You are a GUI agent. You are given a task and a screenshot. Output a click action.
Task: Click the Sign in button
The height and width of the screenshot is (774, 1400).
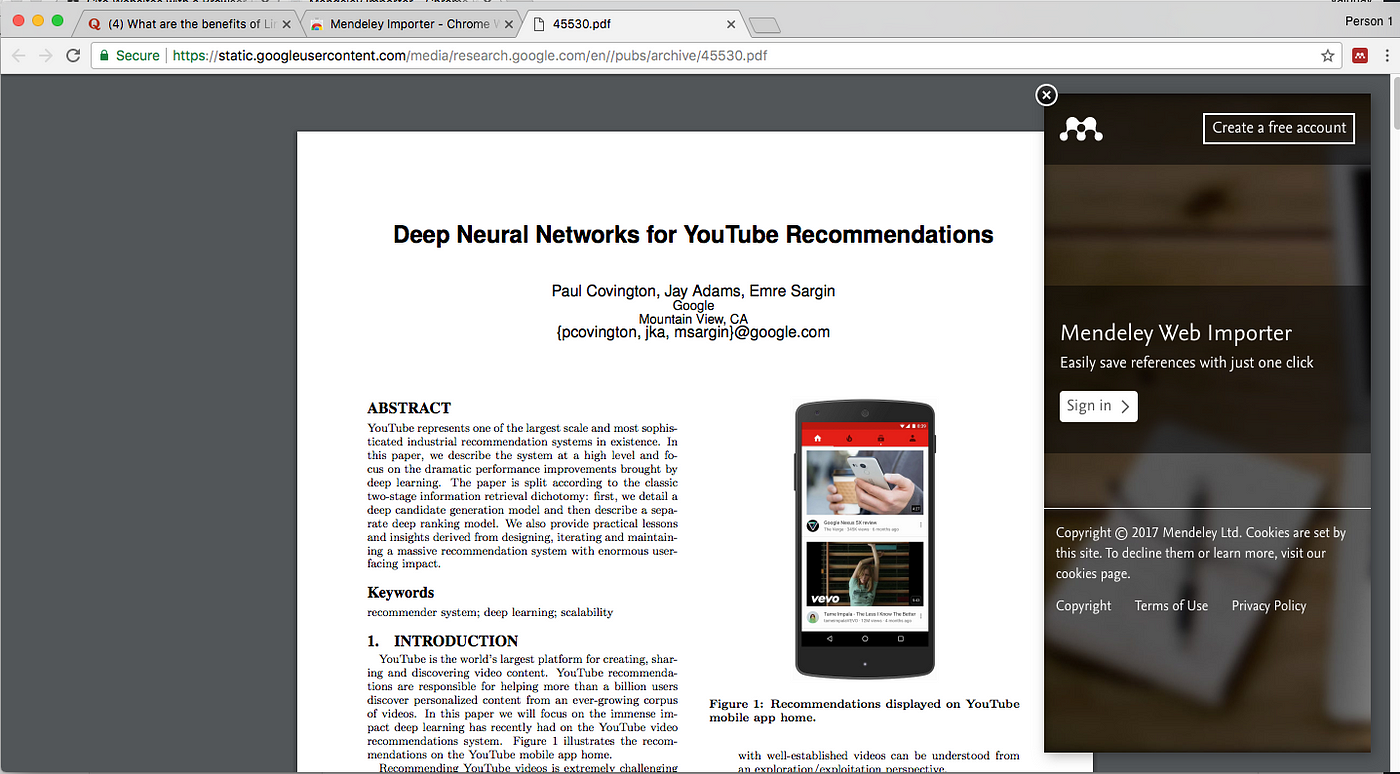click(1098, 406)
